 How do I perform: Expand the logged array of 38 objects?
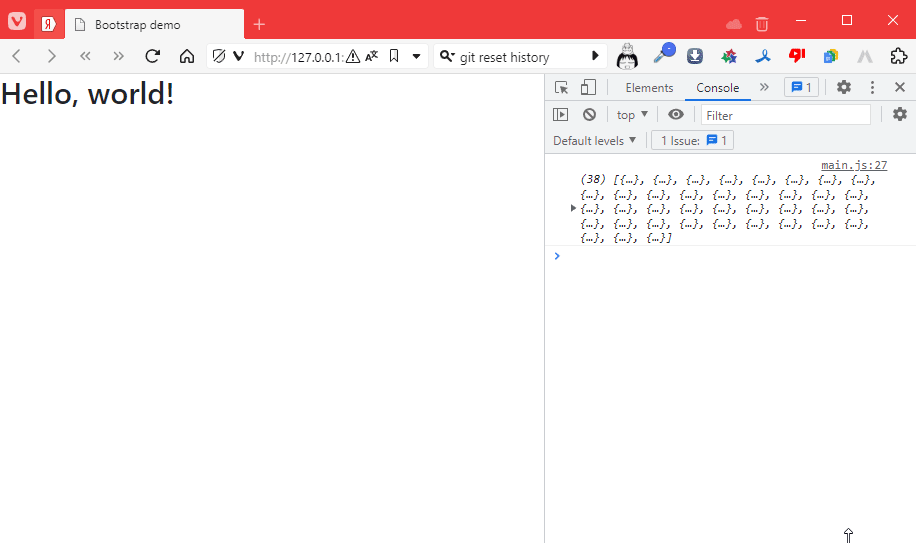573,208
